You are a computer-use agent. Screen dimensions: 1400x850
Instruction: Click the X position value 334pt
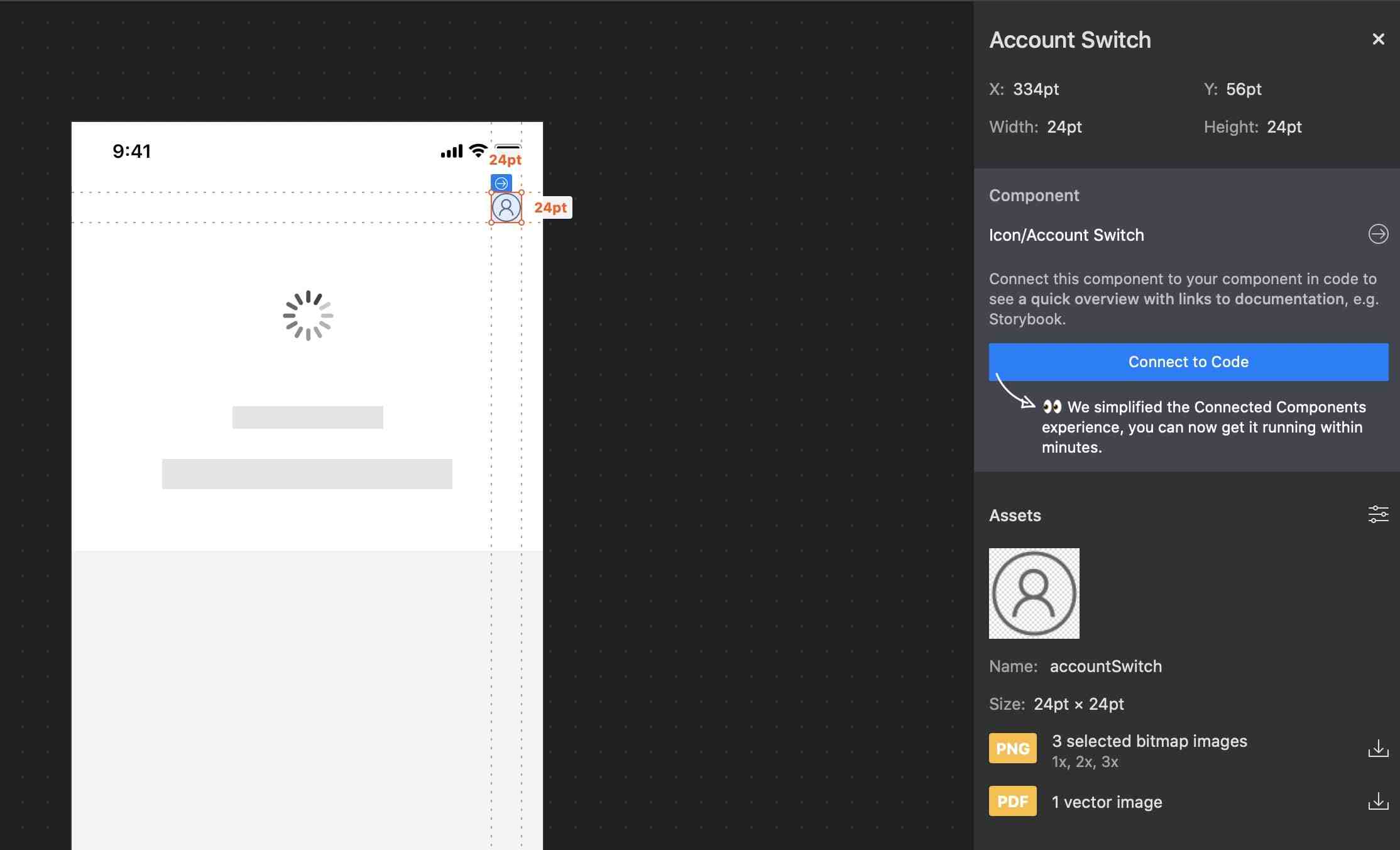pyautogui.click(x=1037, y=89)
